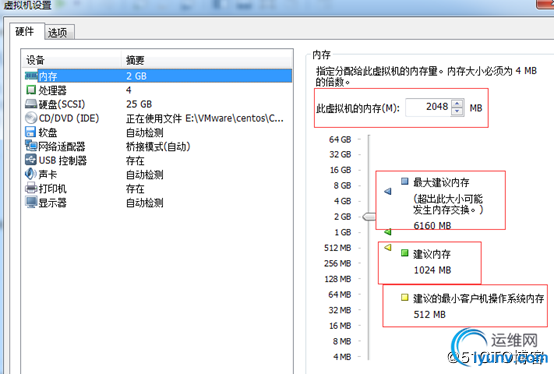Click the CD/DVD (IDE) disc icon
The width and height of the screenshot is (554, 374).
pyautogui.click(x=31, y=118)
